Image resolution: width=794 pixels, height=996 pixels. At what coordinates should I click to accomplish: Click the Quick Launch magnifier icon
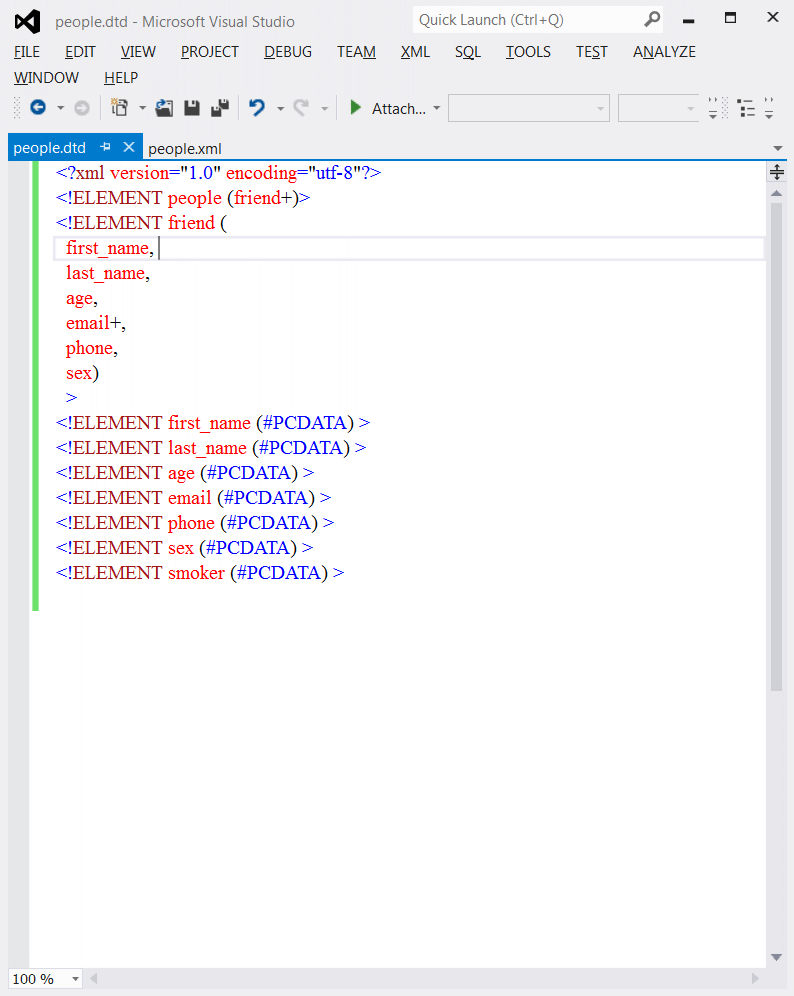coord(652,20)
